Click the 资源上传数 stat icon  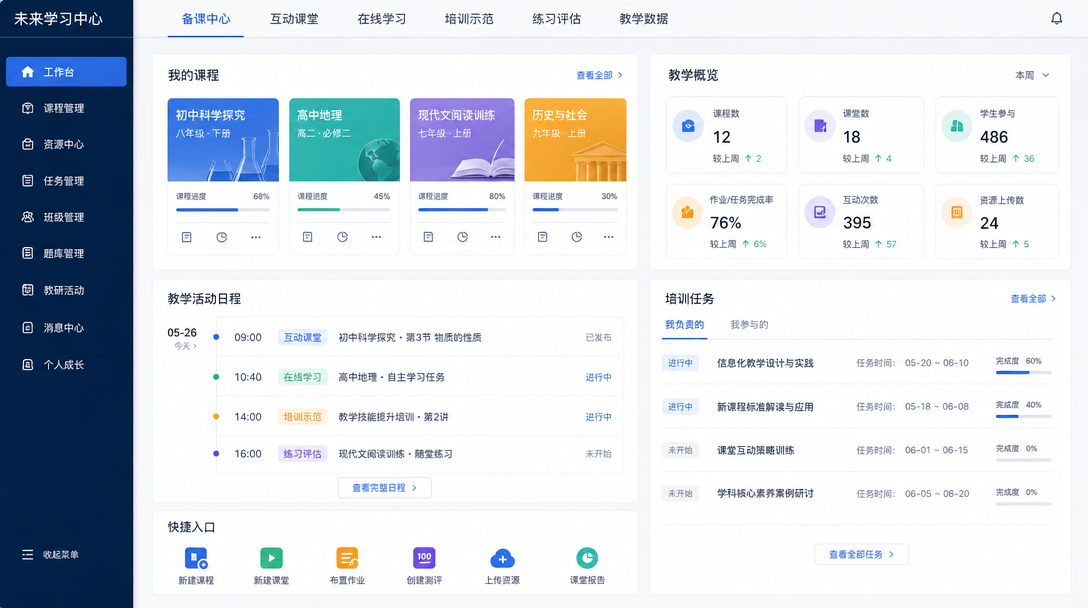pyautogui.click(x=956, y=212)
